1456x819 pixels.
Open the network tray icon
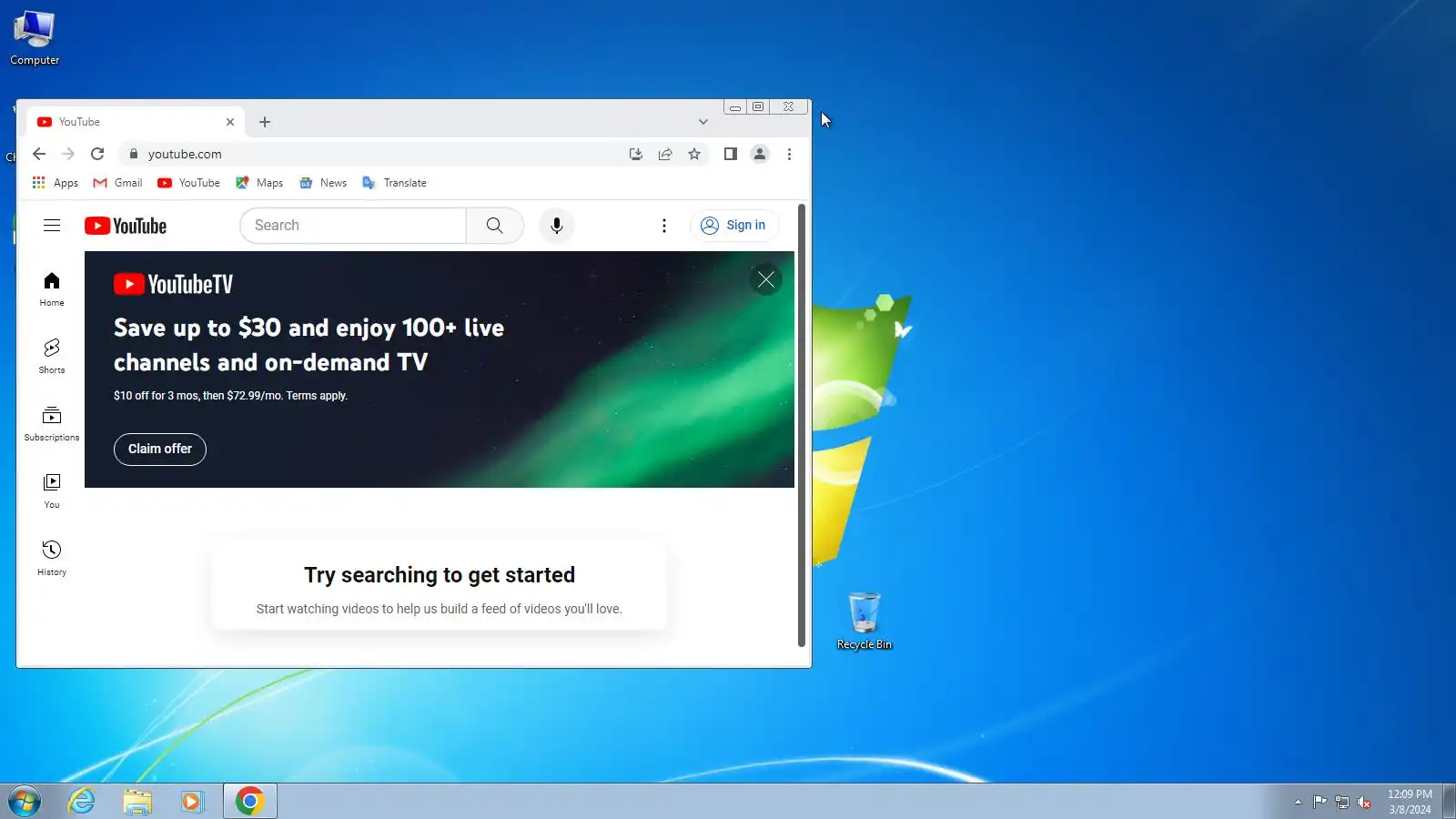point(1342,802)
